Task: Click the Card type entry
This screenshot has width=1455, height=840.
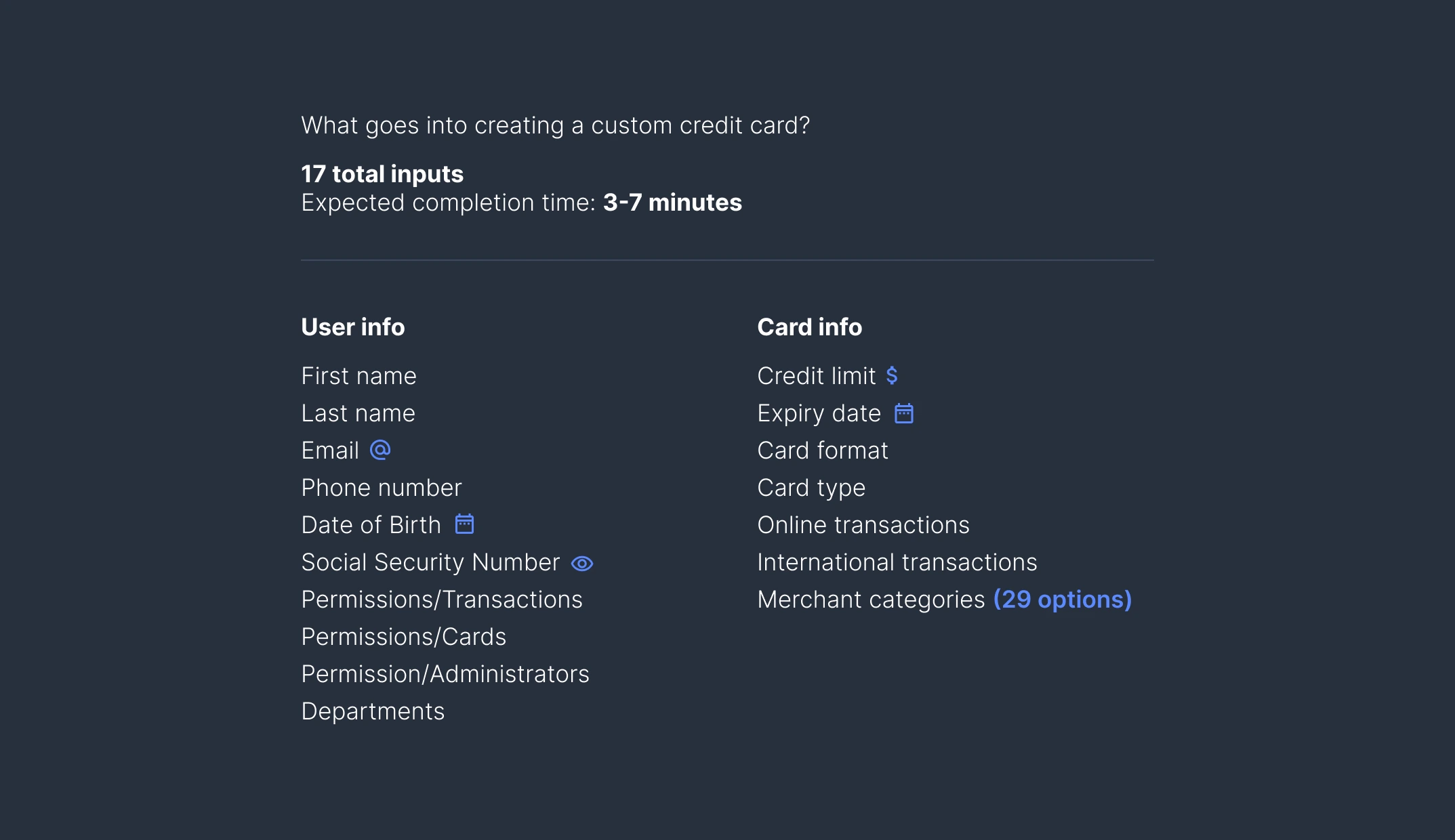Action: pyautogui.click(x=811, y=488)
